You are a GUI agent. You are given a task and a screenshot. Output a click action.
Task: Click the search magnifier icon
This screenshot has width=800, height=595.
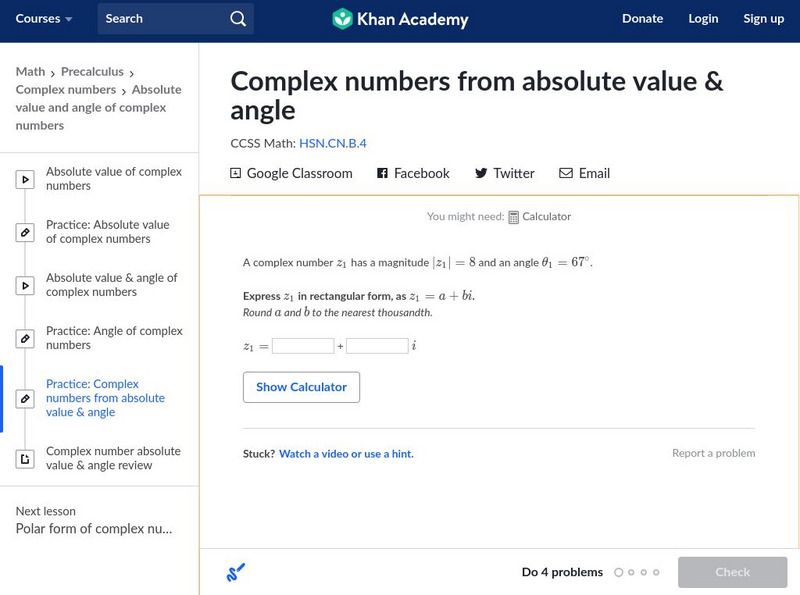tap(237, 19)
